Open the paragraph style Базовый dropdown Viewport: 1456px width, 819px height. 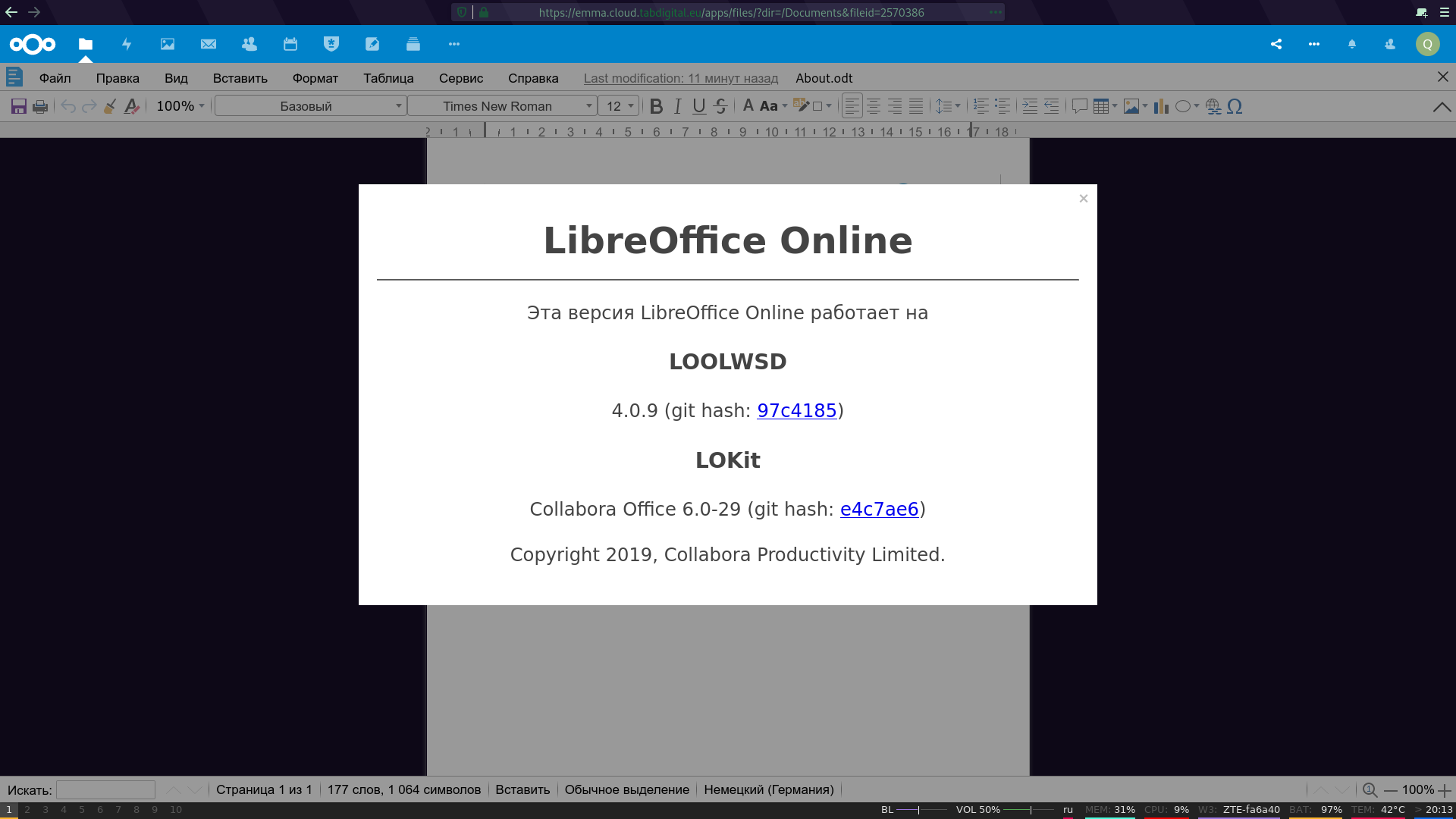pyautogui.click(x=310, y=106)
